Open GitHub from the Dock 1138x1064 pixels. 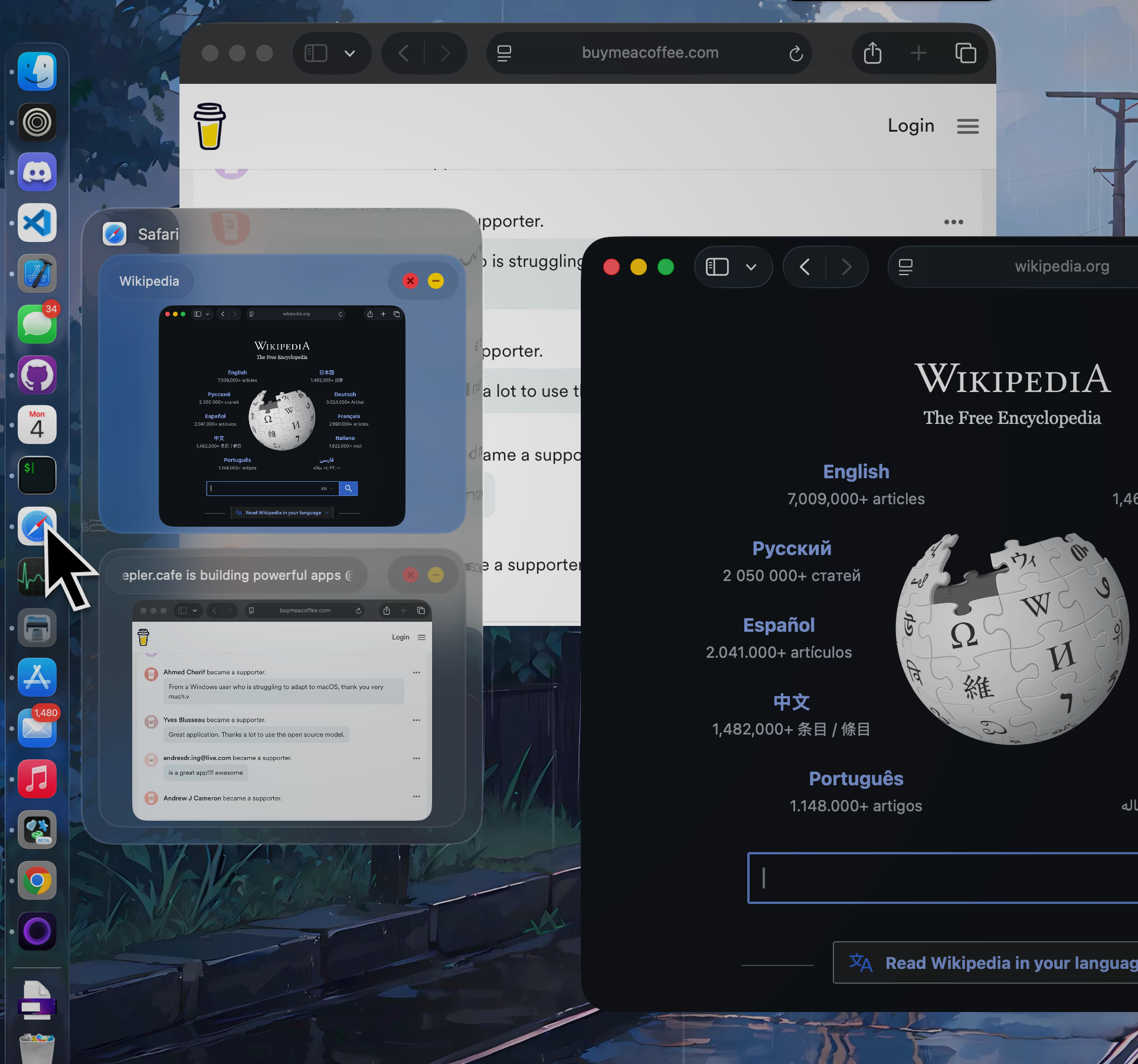pyautogui.click(x=37, y=374)
